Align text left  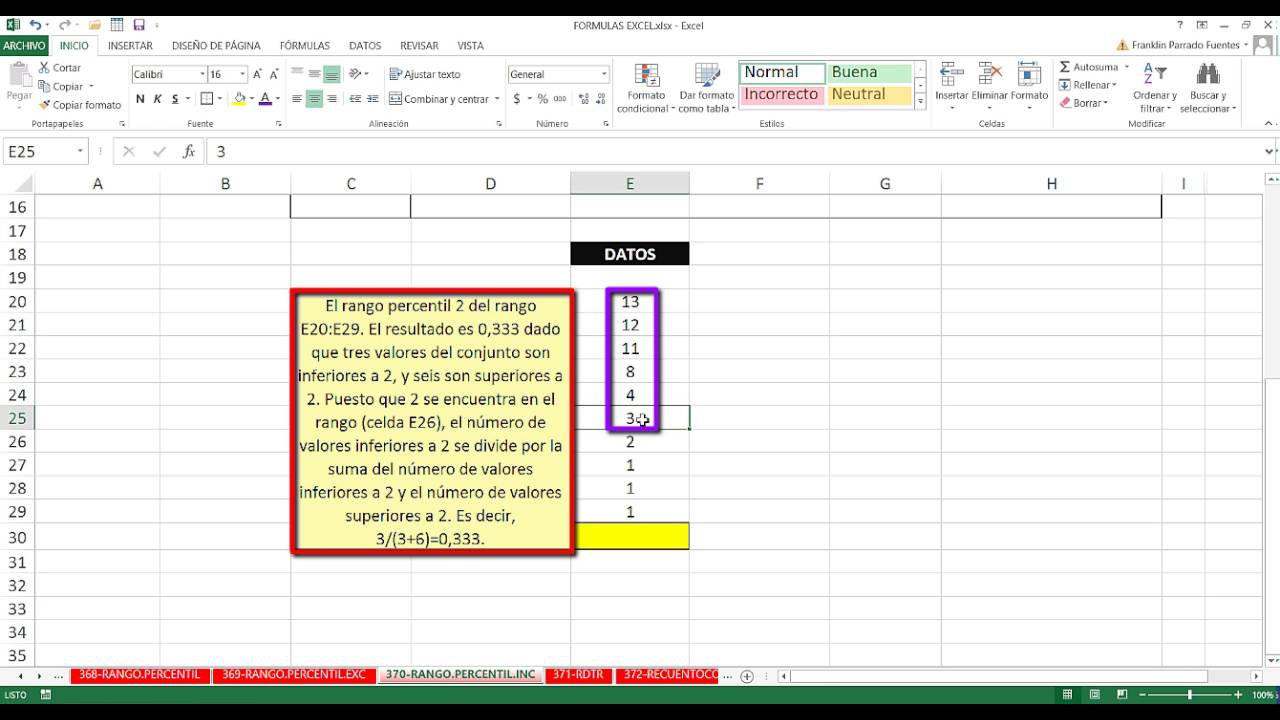point(297,99)
